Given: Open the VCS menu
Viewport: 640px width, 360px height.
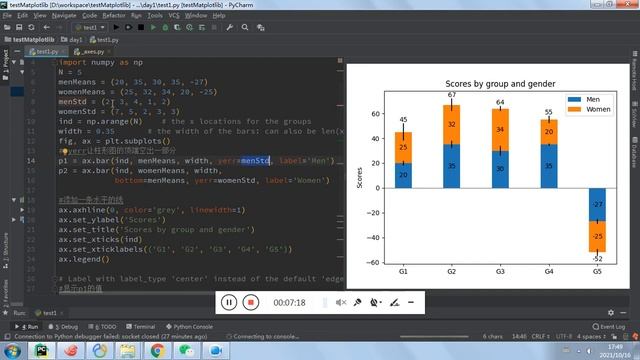Looking at the screenshot, I should pyautogui.click(x=174, y=16).
